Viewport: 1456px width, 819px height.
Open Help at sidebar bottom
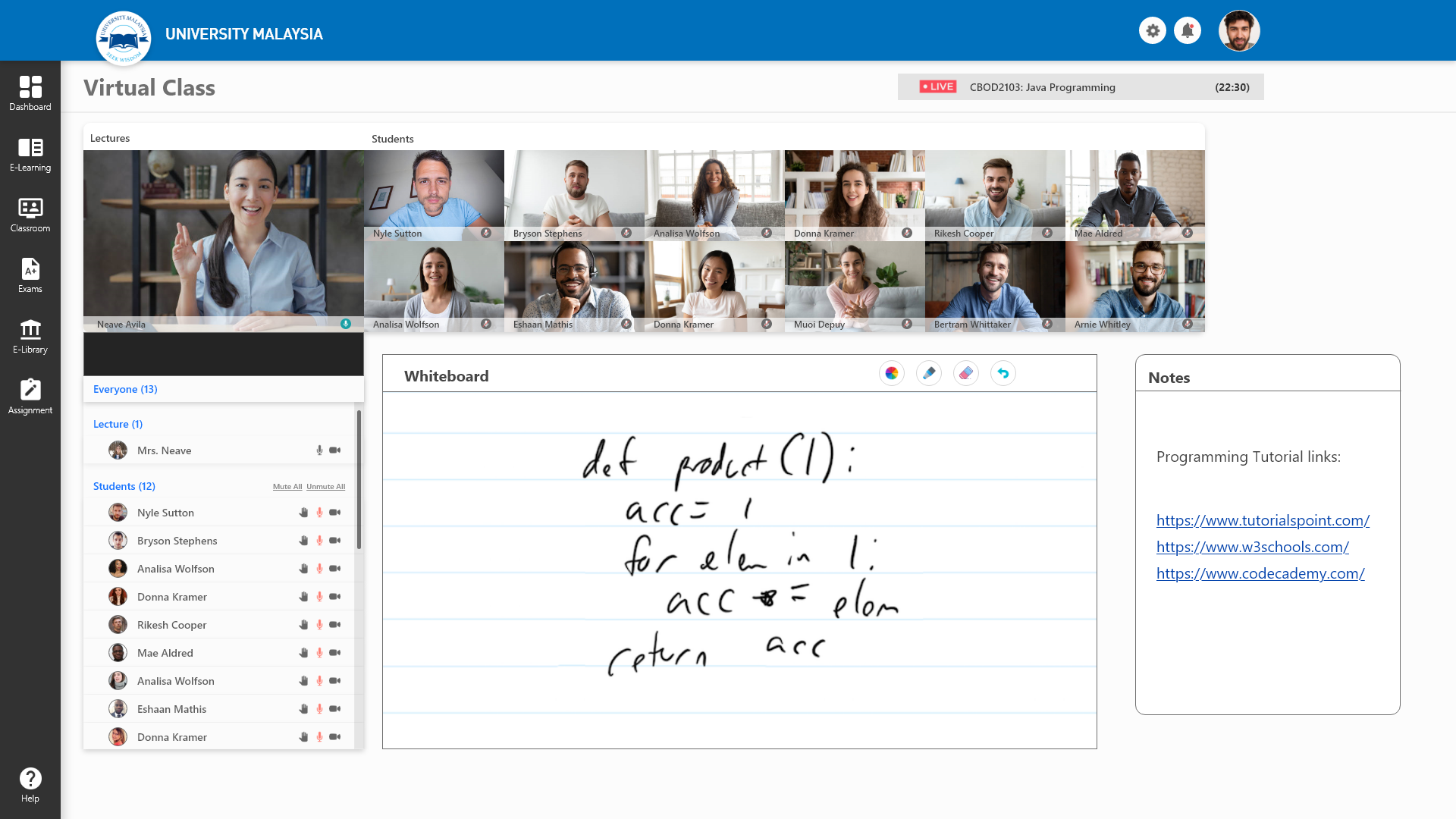pyautogui.click(x=30, y=785)
